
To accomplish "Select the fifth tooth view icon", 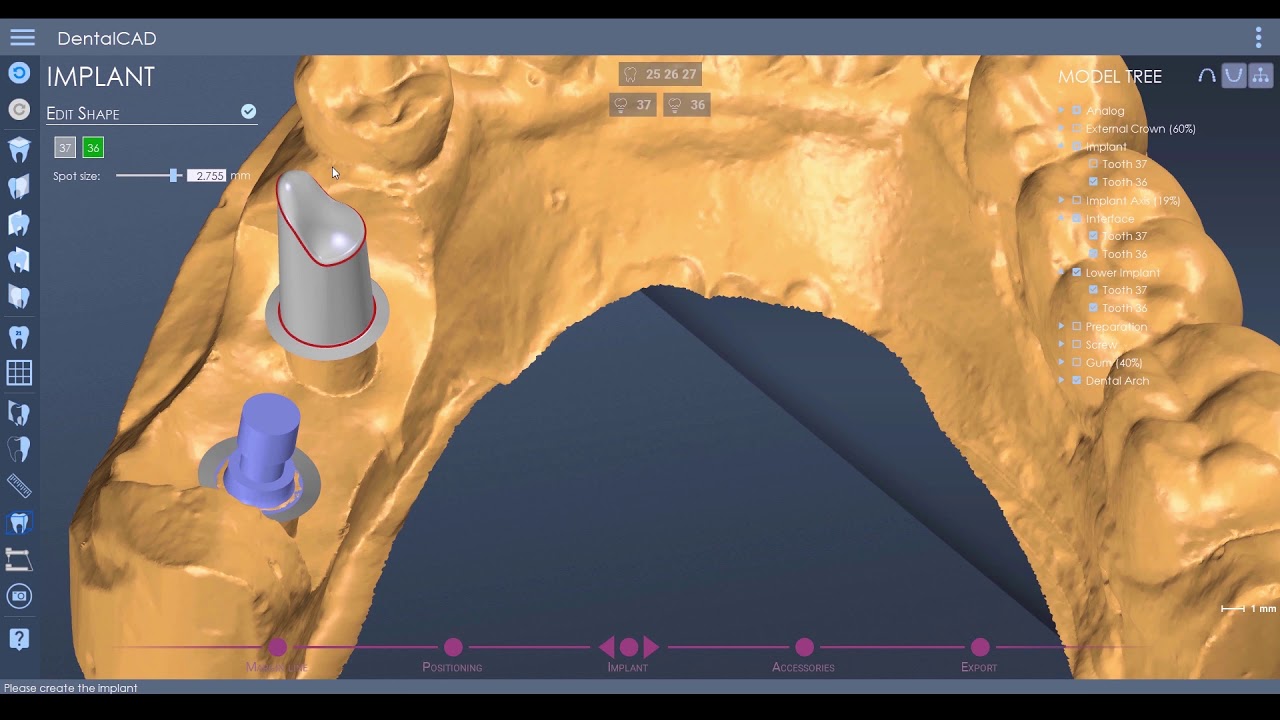I will click(x=19, y=297).
